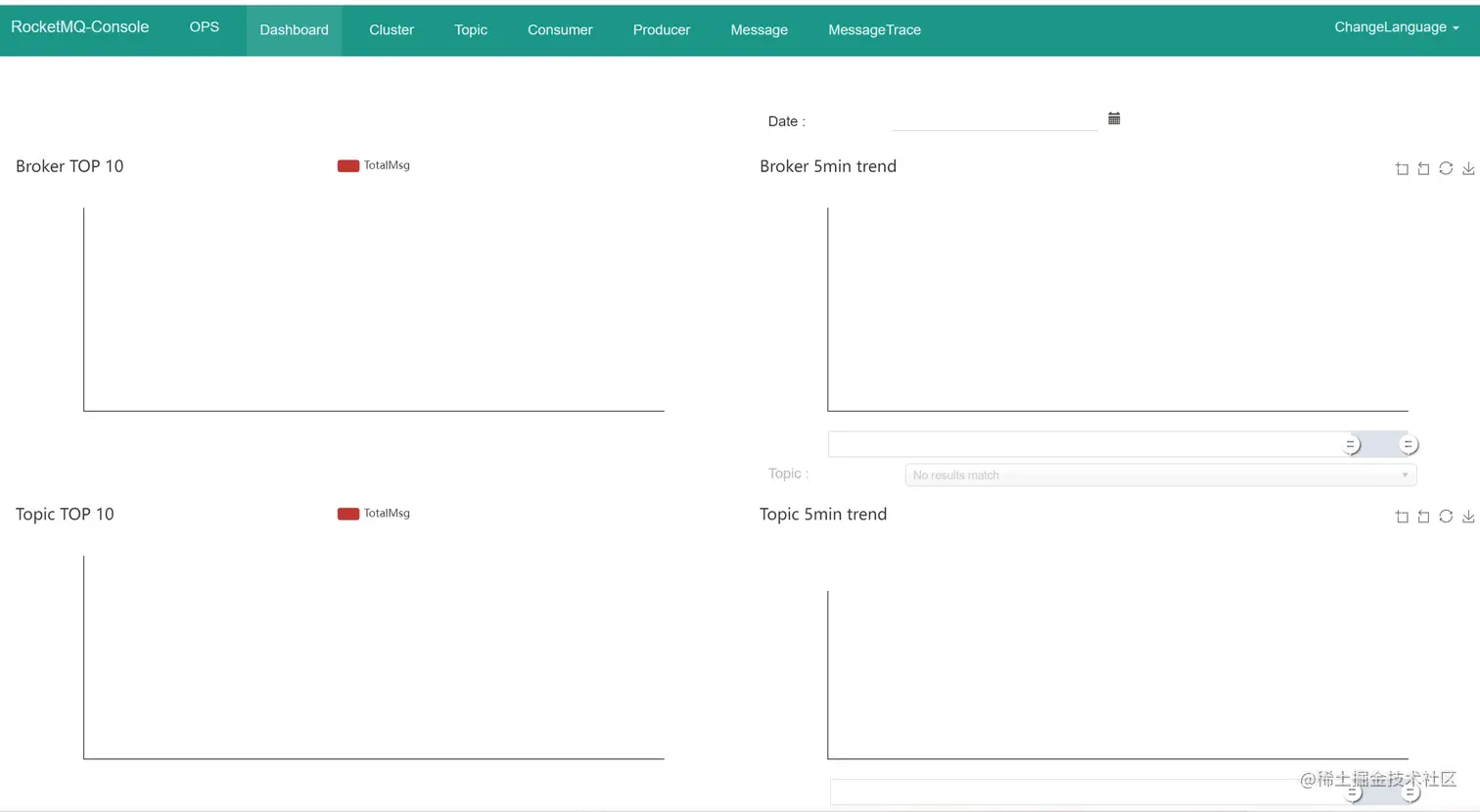Click the RocketMQ-Console brand link

(x=80, y=27)
